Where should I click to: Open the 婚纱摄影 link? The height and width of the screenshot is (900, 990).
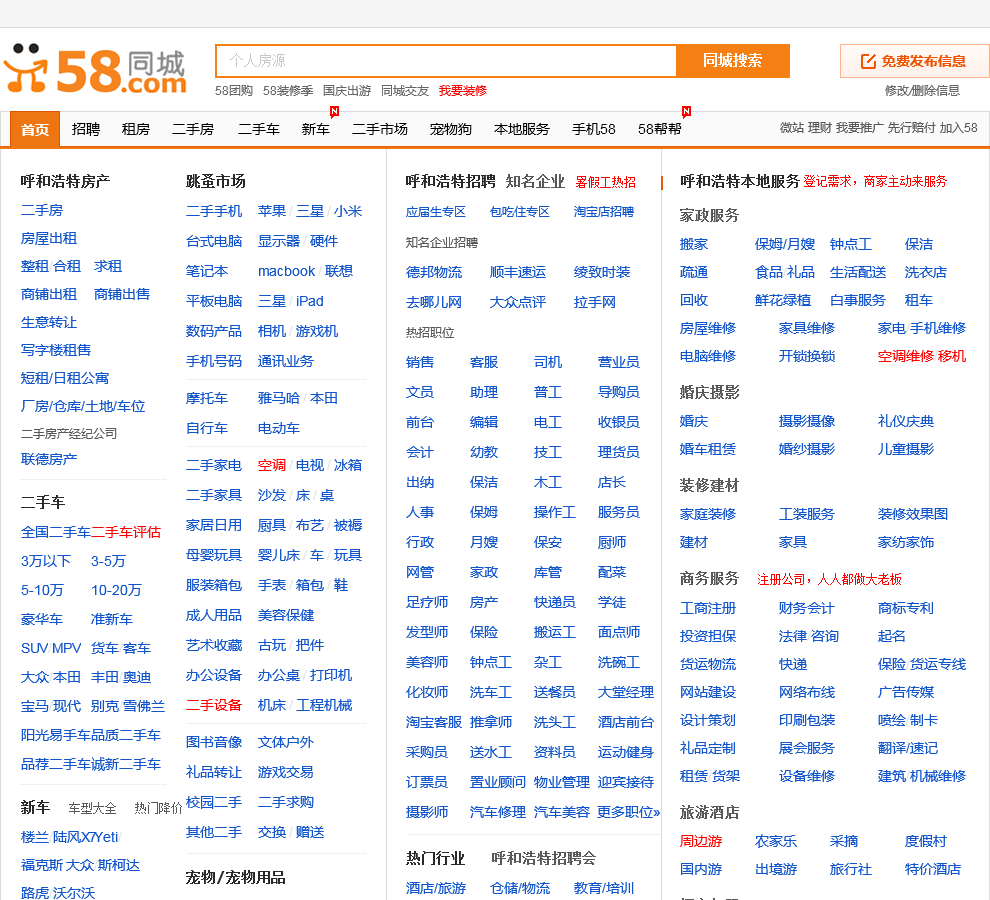tap(807, 449)
